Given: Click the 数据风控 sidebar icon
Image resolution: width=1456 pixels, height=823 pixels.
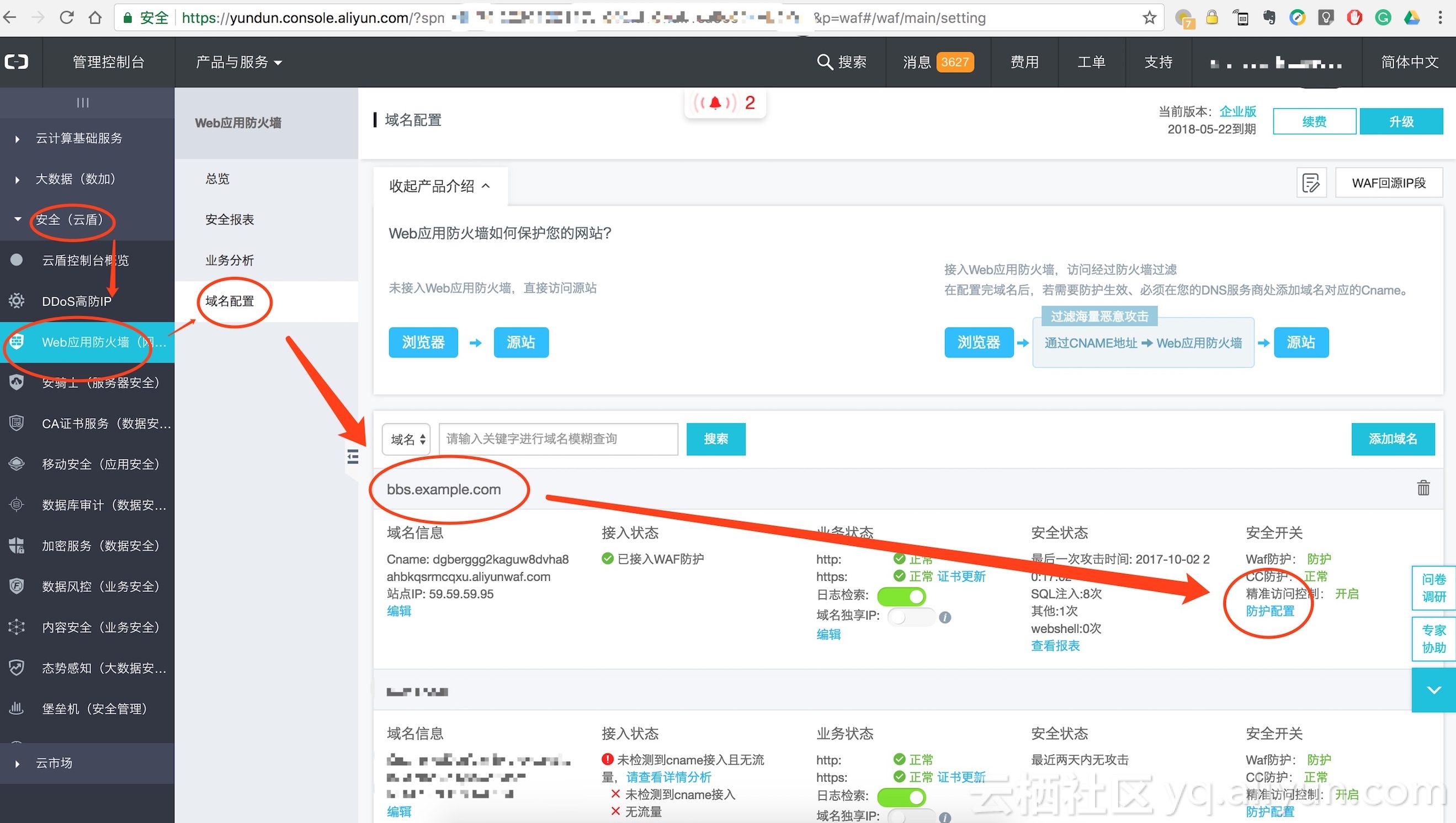Looking at the screenshot, I should click(x=17, y=586).
